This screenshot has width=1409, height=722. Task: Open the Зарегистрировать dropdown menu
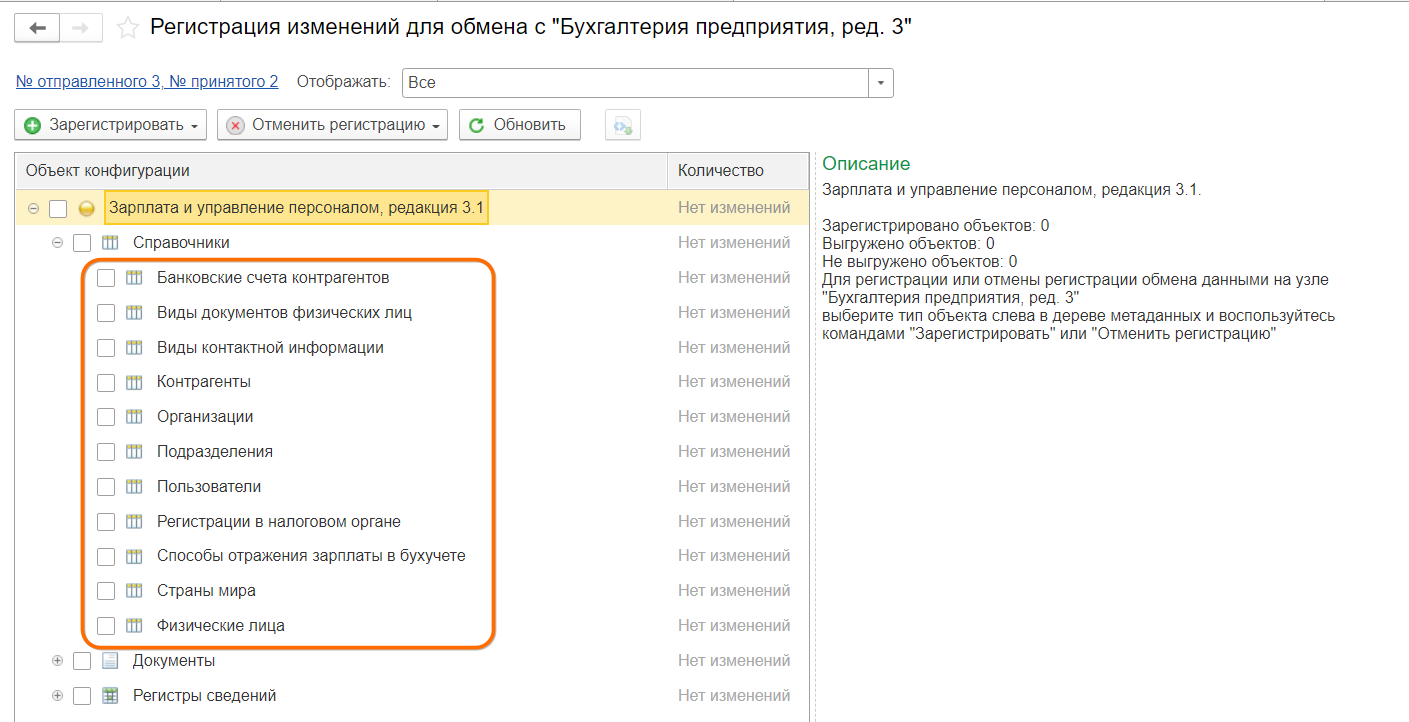(x=111, y=125)
